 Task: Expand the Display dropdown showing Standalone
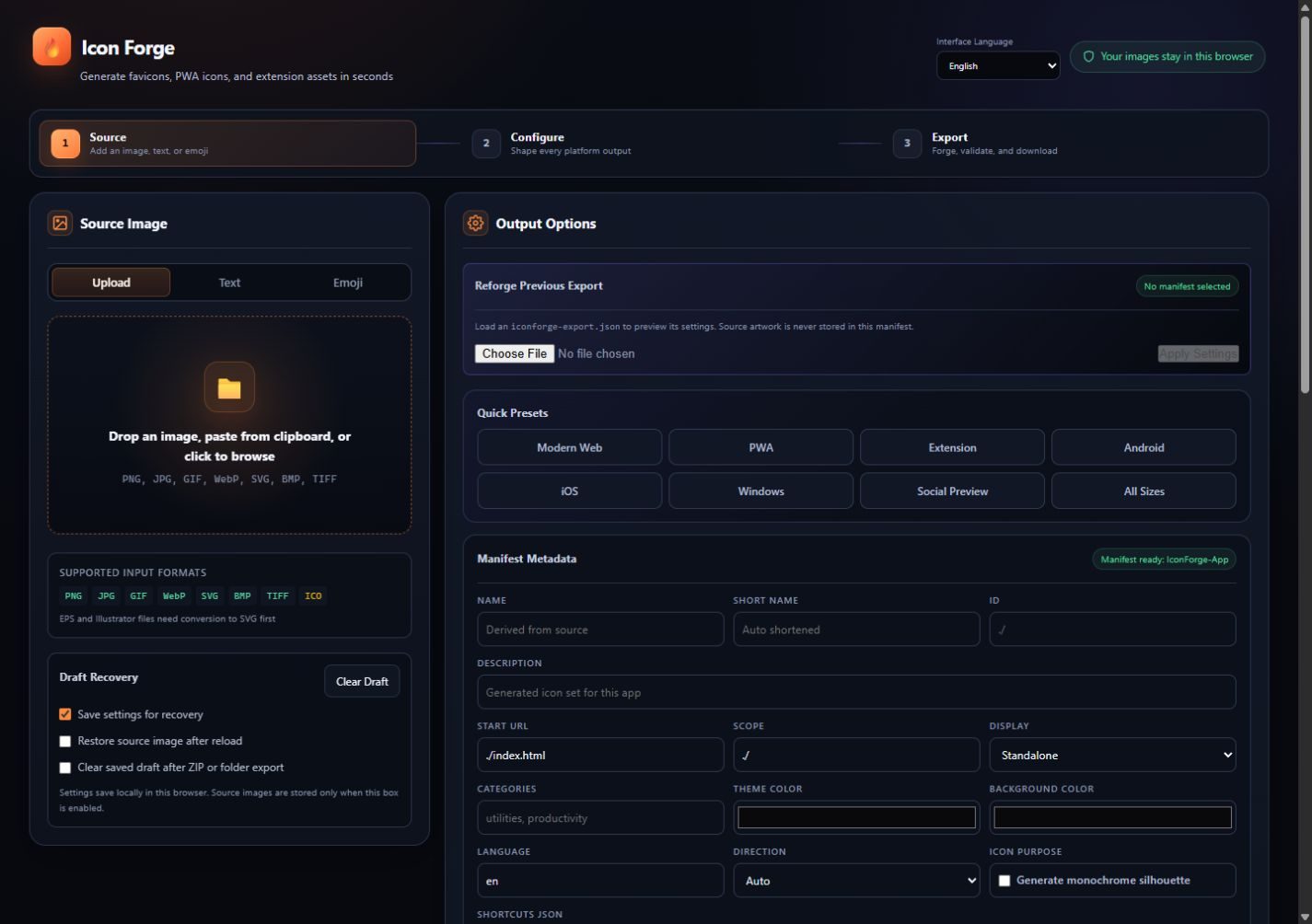(x=1112, y=755)
